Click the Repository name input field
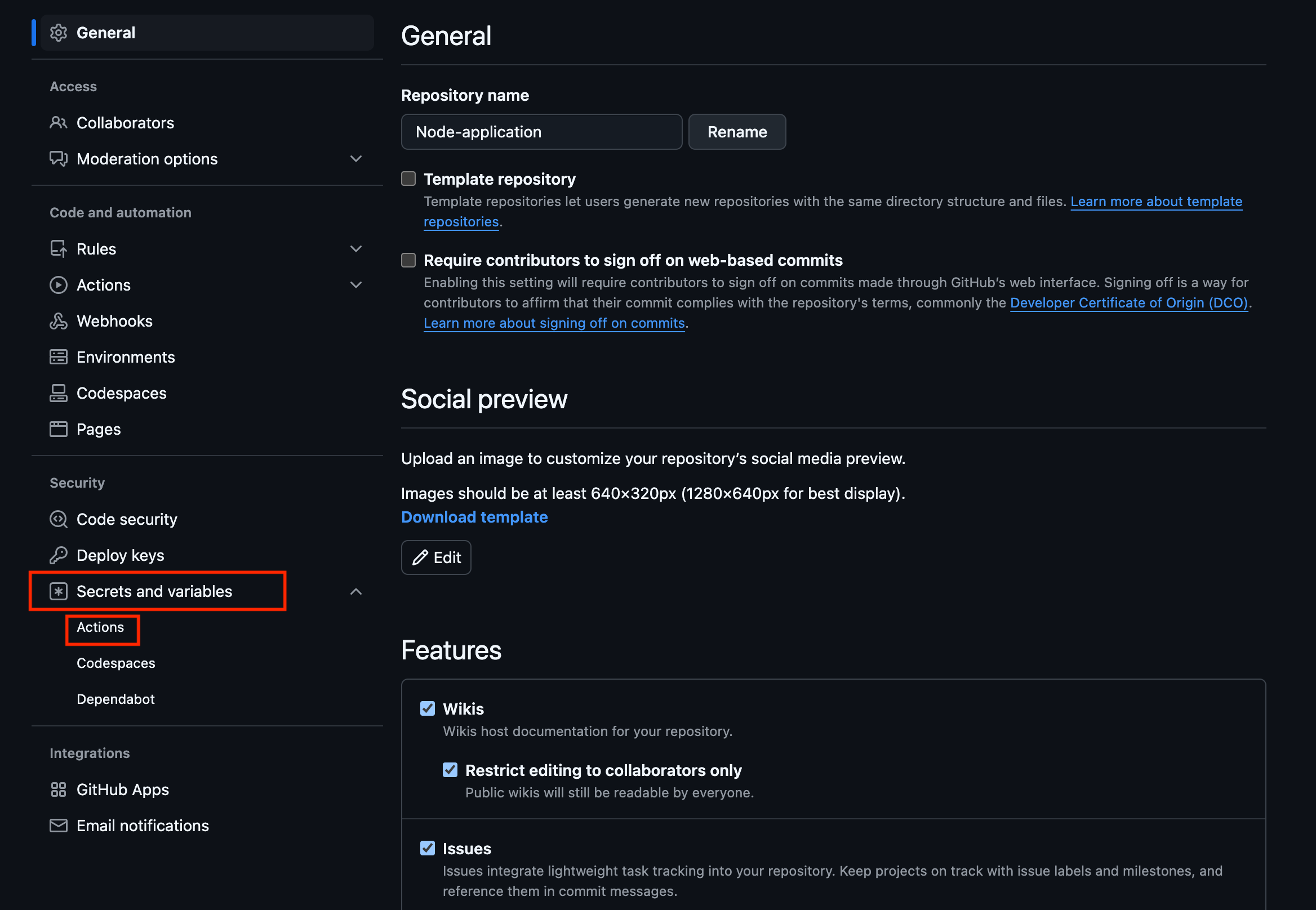1316x910 pixels. tap(541, 132)
